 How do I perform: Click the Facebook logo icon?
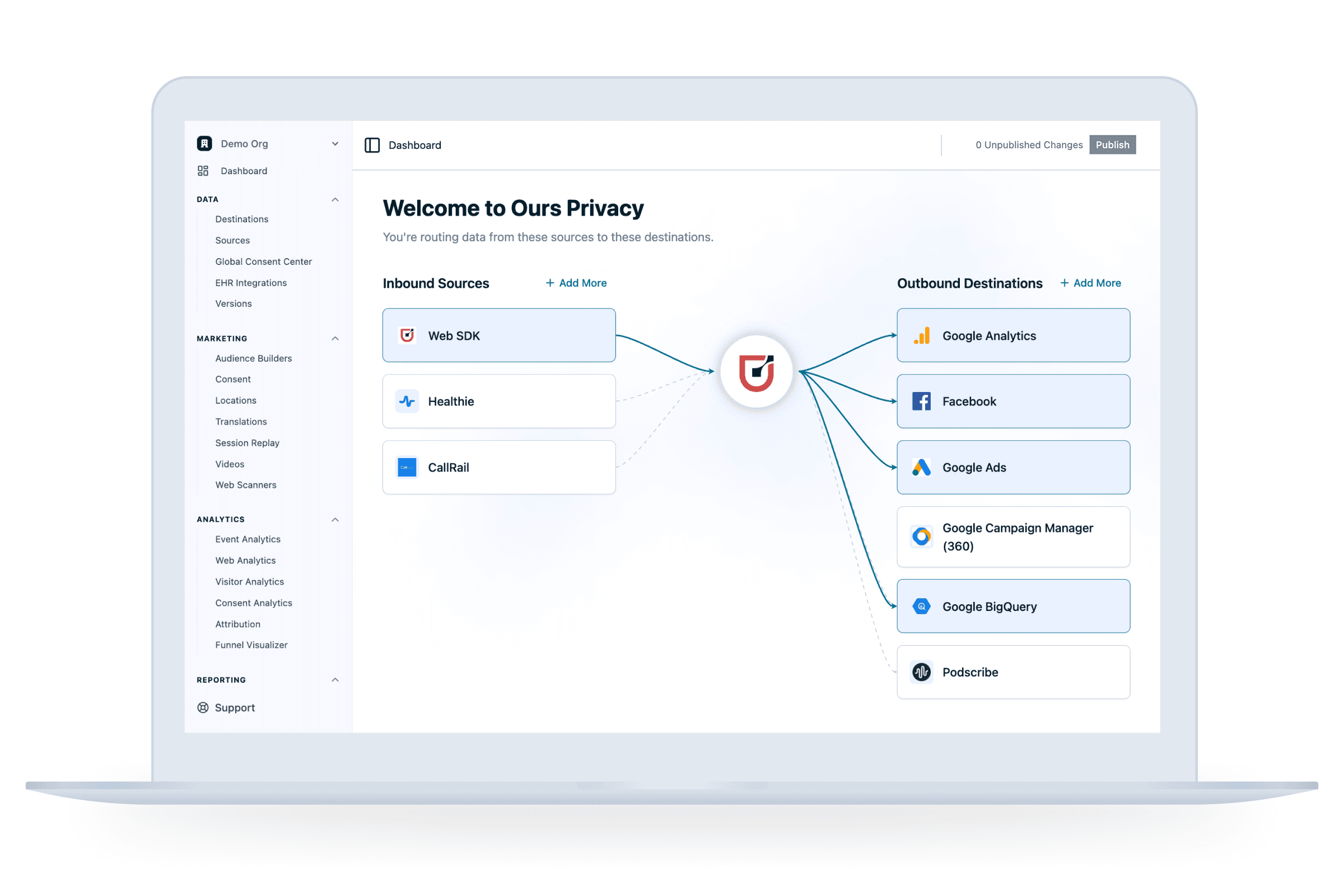pyautogui.click(x=921, y=401)
